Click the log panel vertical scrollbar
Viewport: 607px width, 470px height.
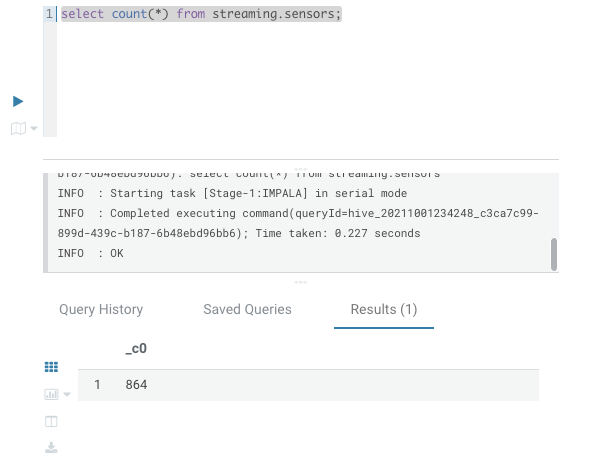(554, 254)
